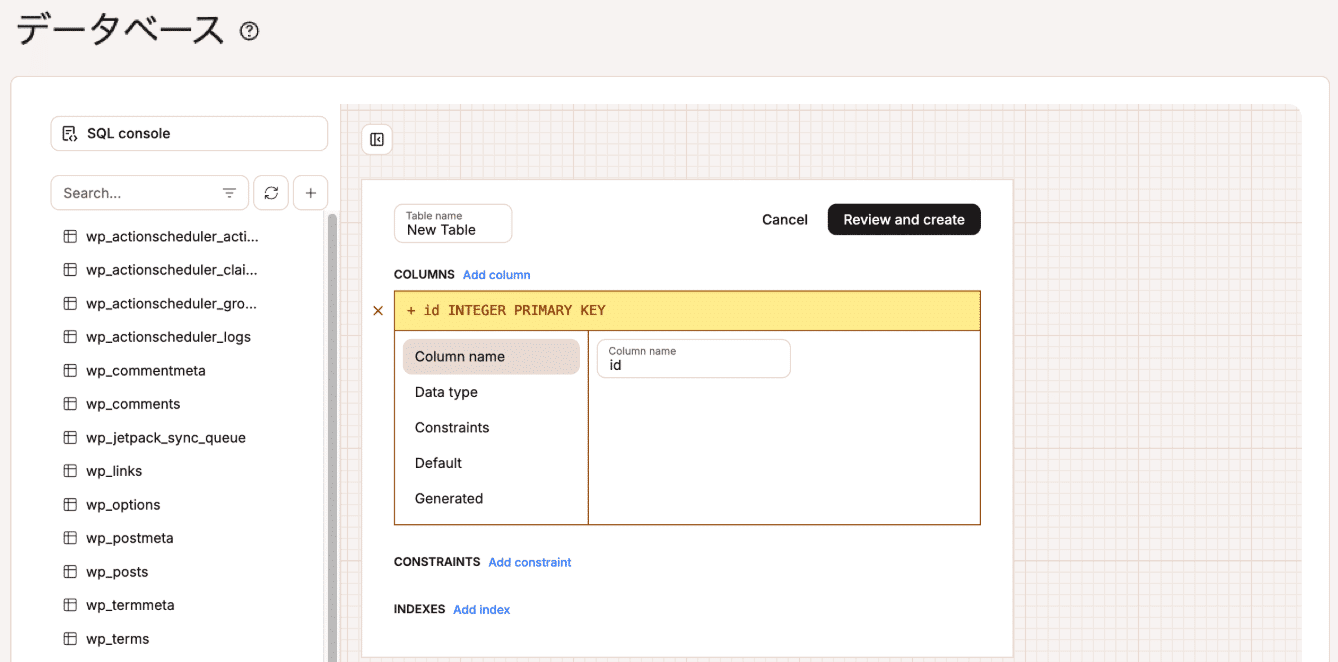Viewport: 1338px width, 662px height.
Task: Open wp_commentmeta table in the list
Action: point(146,371)
